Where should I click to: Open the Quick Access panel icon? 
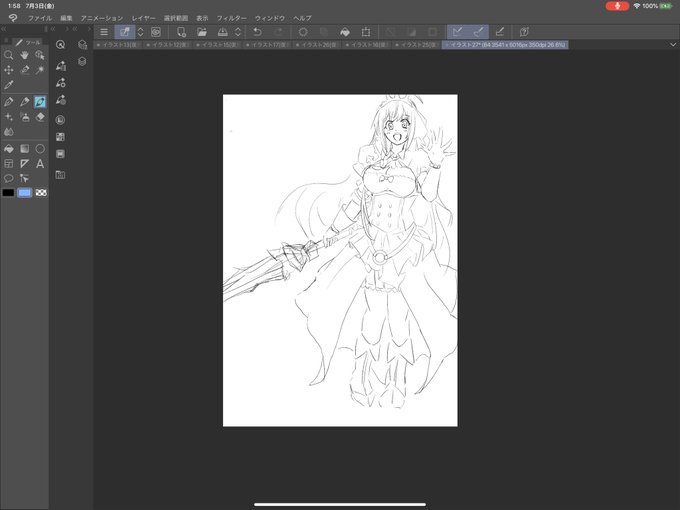[x=60, y=45]
